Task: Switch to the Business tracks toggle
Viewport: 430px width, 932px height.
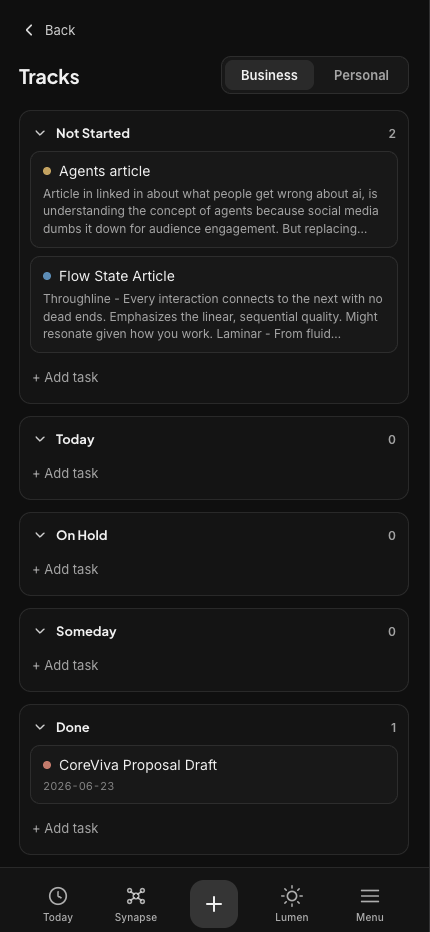Action: [269, 75]
